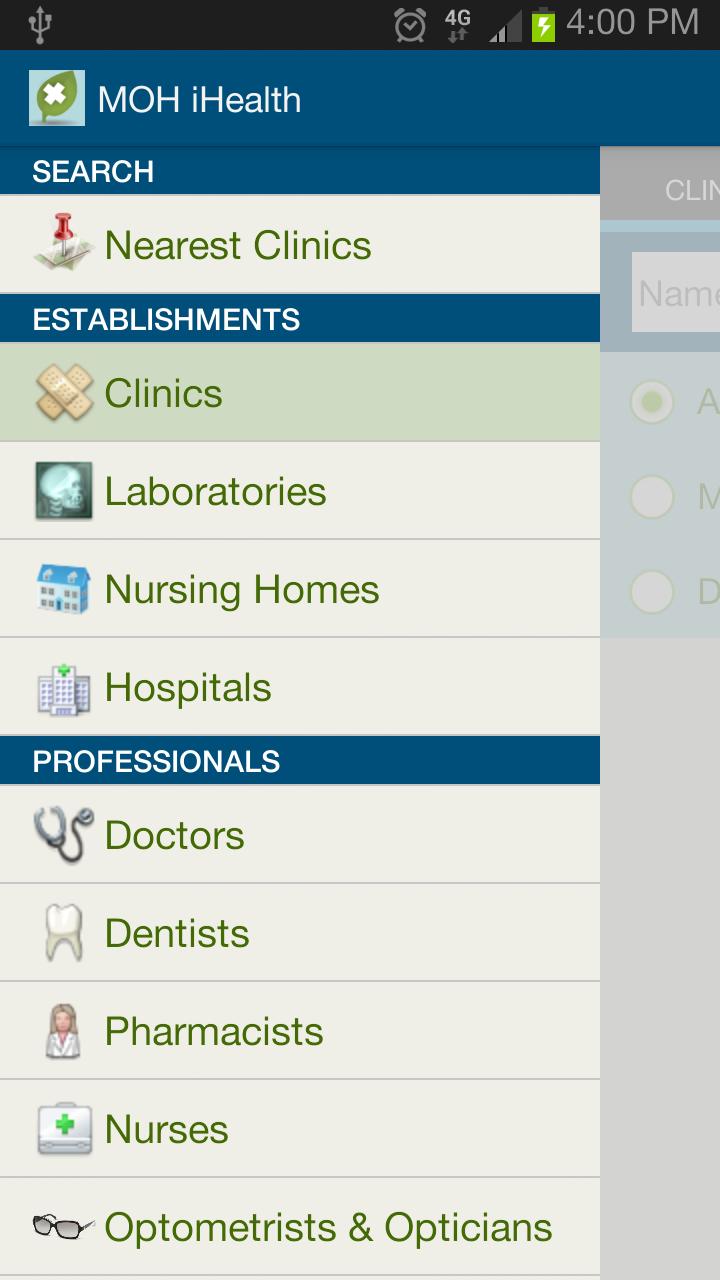Click the Nurses first-aid kit icon
The height and width of the screenshot is (1280, 720).
click(62, 1128)
